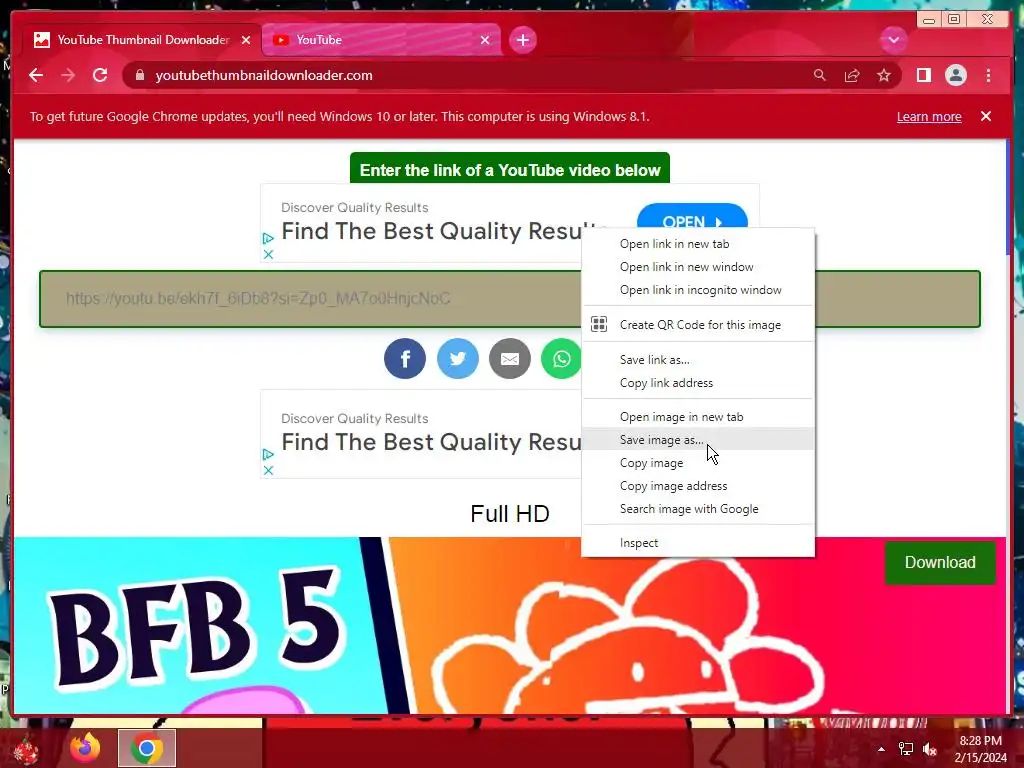Choose Open image in new tab

697,417
